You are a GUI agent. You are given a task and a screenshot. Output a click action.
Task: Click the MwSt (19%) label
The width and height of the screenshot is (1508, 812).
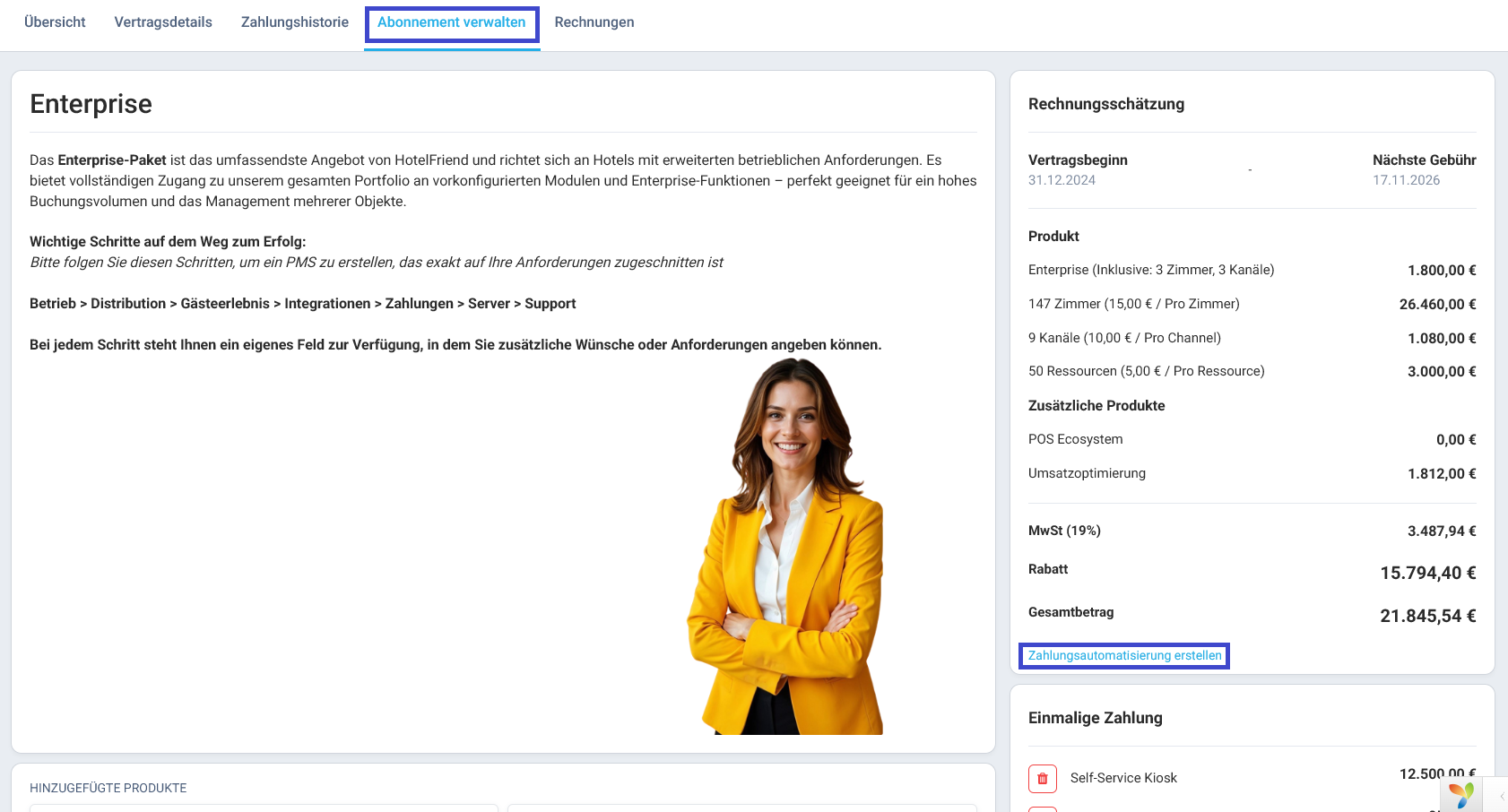coord(1064,531)
